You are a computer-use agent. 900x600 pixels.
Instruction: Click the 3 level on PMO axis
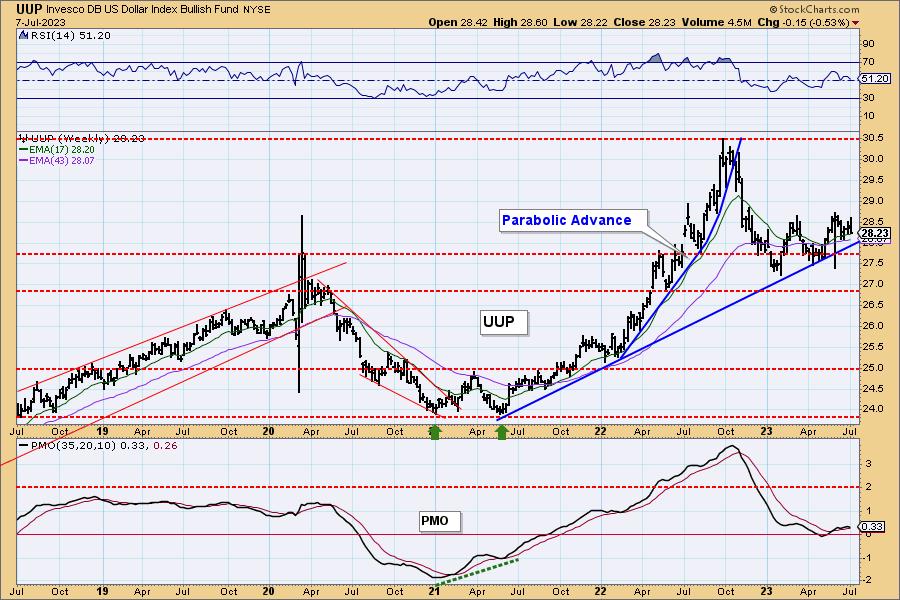(x=869, y=464)
